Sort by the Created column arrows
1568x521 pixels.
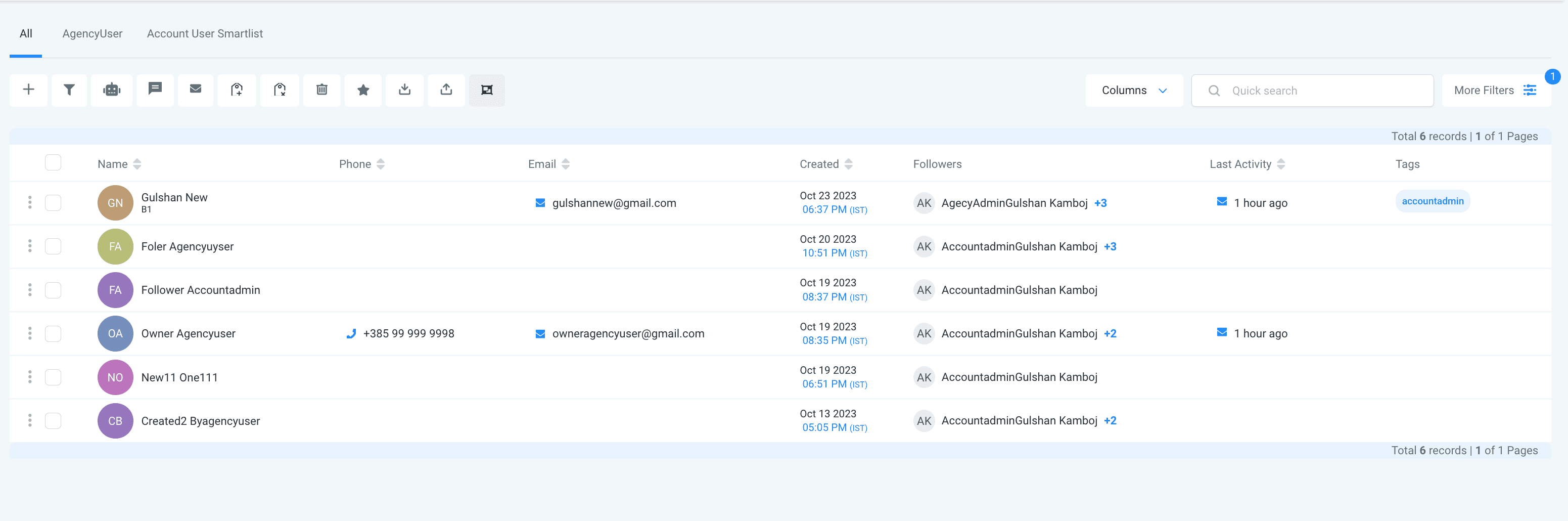(x=849, y=164)
